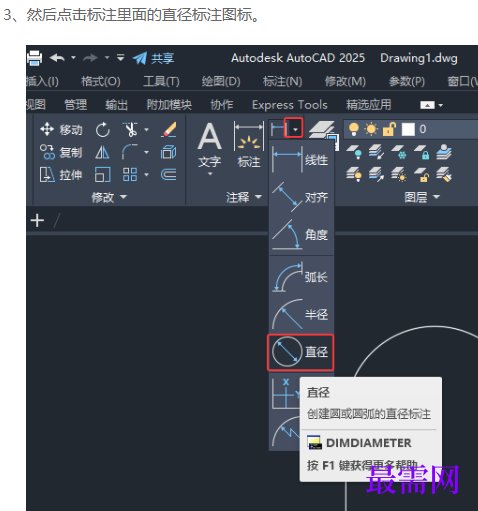Select the Erase tool icon

click(x=169, y=129)
